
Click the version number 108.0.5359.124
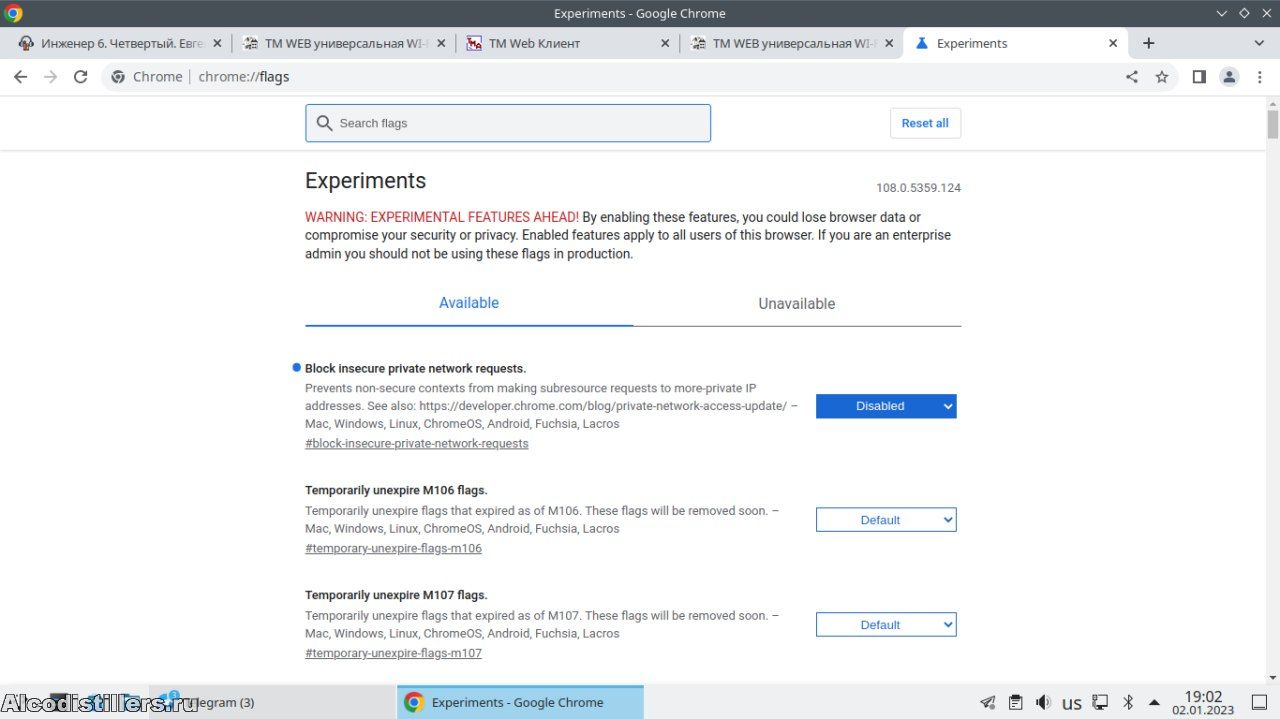coord(918,188)
